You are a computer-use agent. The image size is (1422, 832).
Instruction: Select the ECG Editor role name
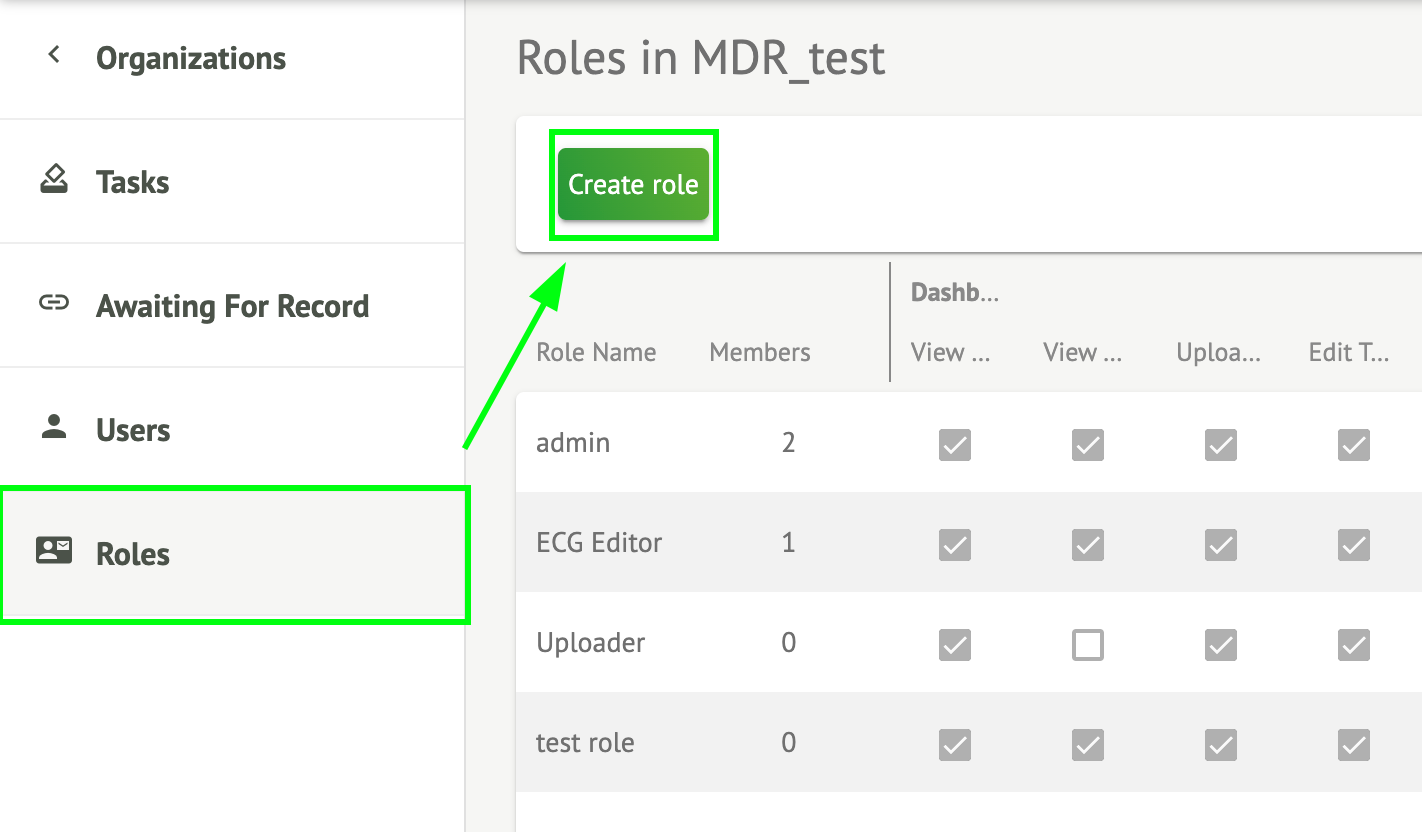click(x=599, y=543)
